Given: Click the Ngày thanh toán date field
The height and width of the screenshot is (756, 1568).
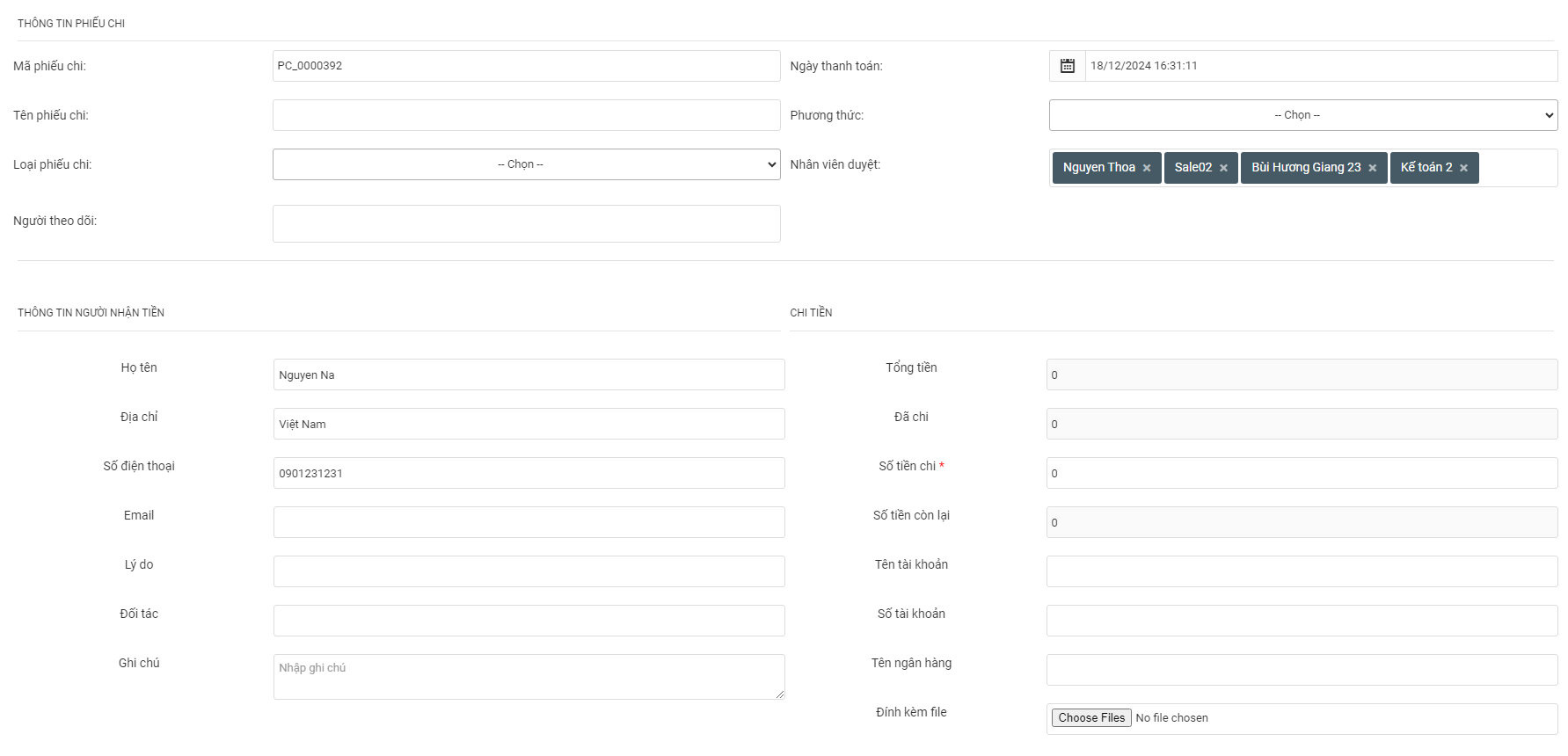Looking at the screenshot, I should (1321, 66).
